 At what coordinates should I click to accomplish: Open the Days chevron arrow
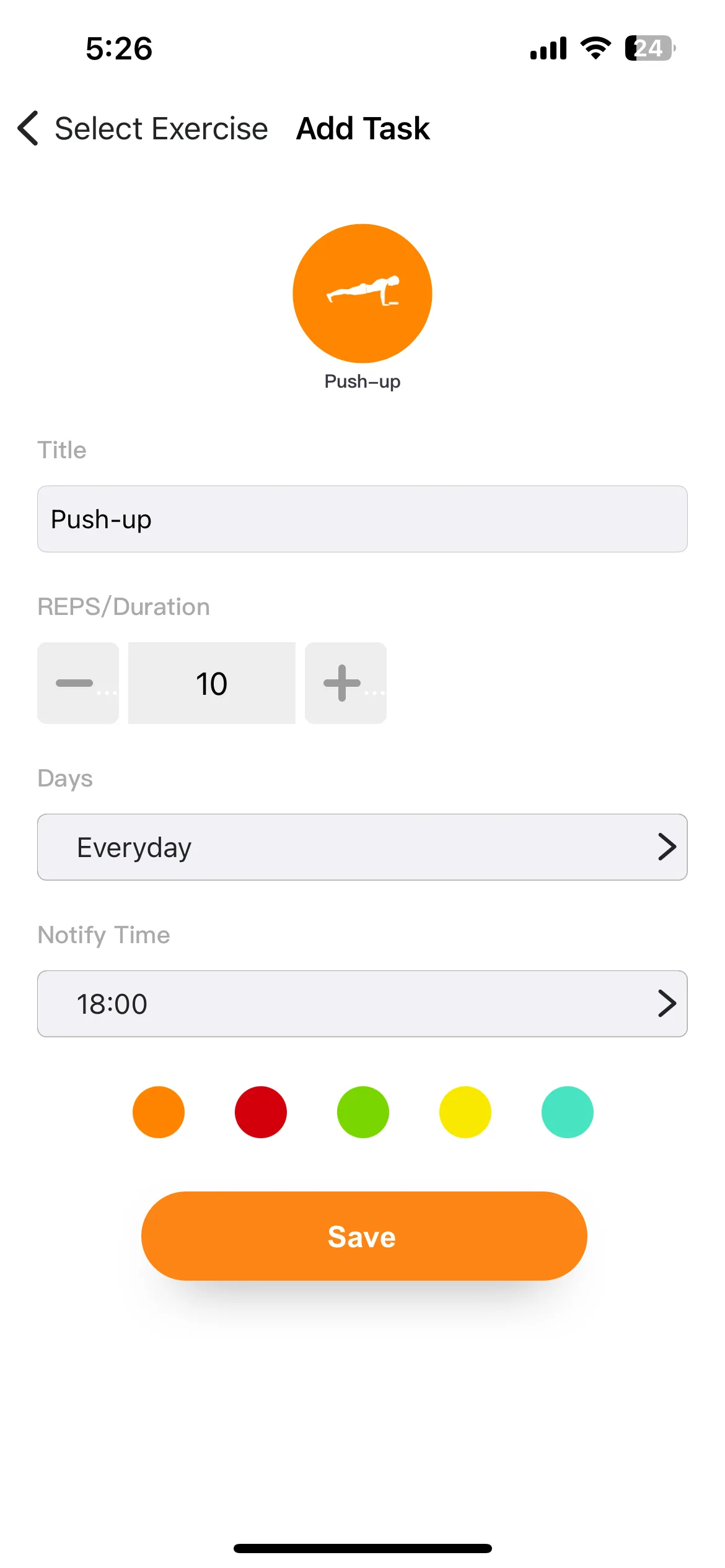coord(667,847)
